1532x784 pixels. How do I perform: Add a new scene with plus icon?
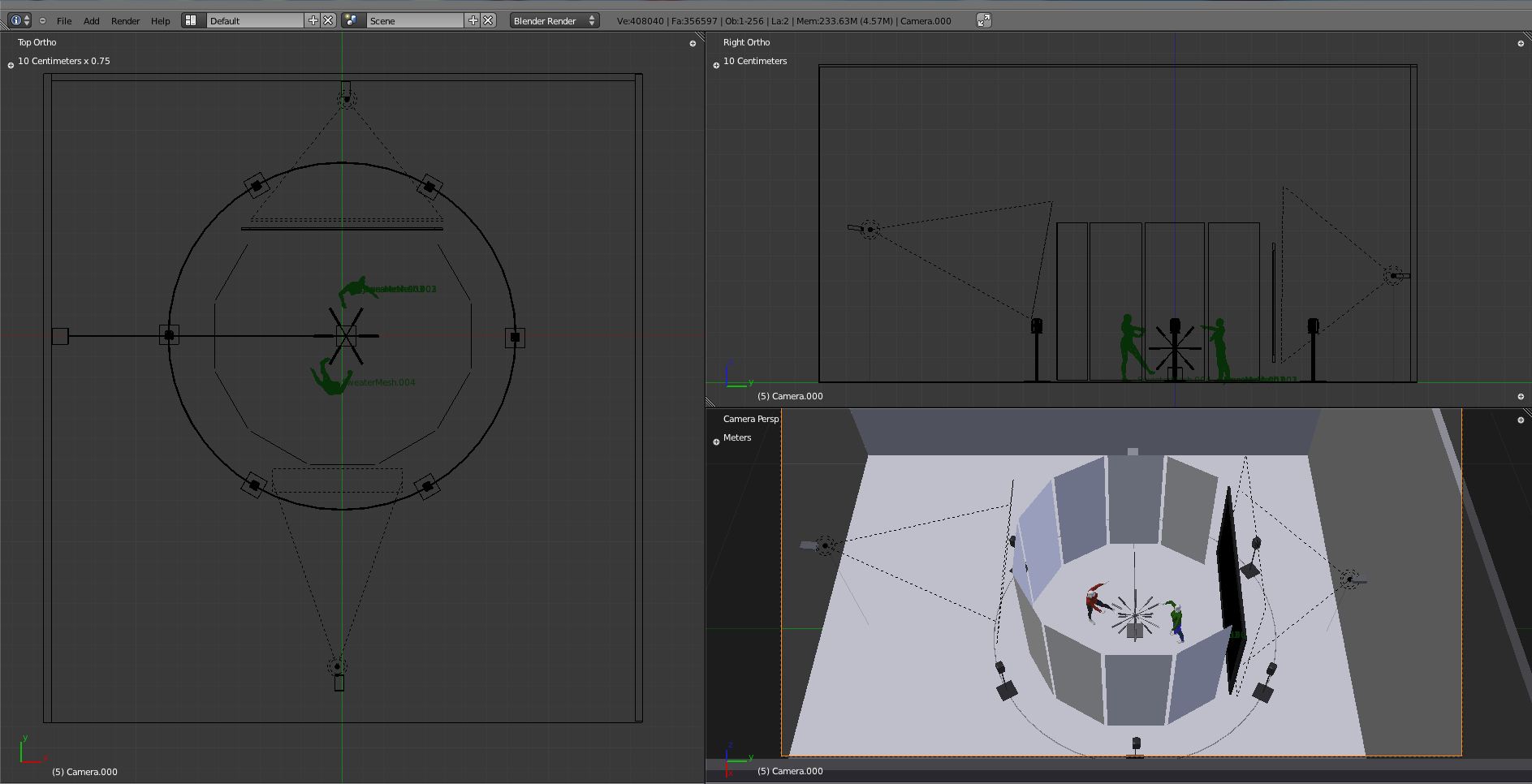coord(473,20)
